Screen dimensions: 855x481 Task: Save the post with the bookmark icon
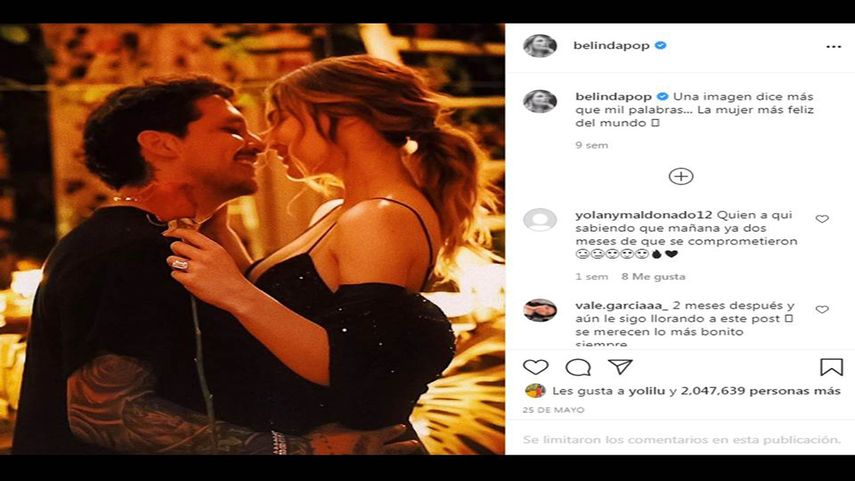[x=831, y=367]
